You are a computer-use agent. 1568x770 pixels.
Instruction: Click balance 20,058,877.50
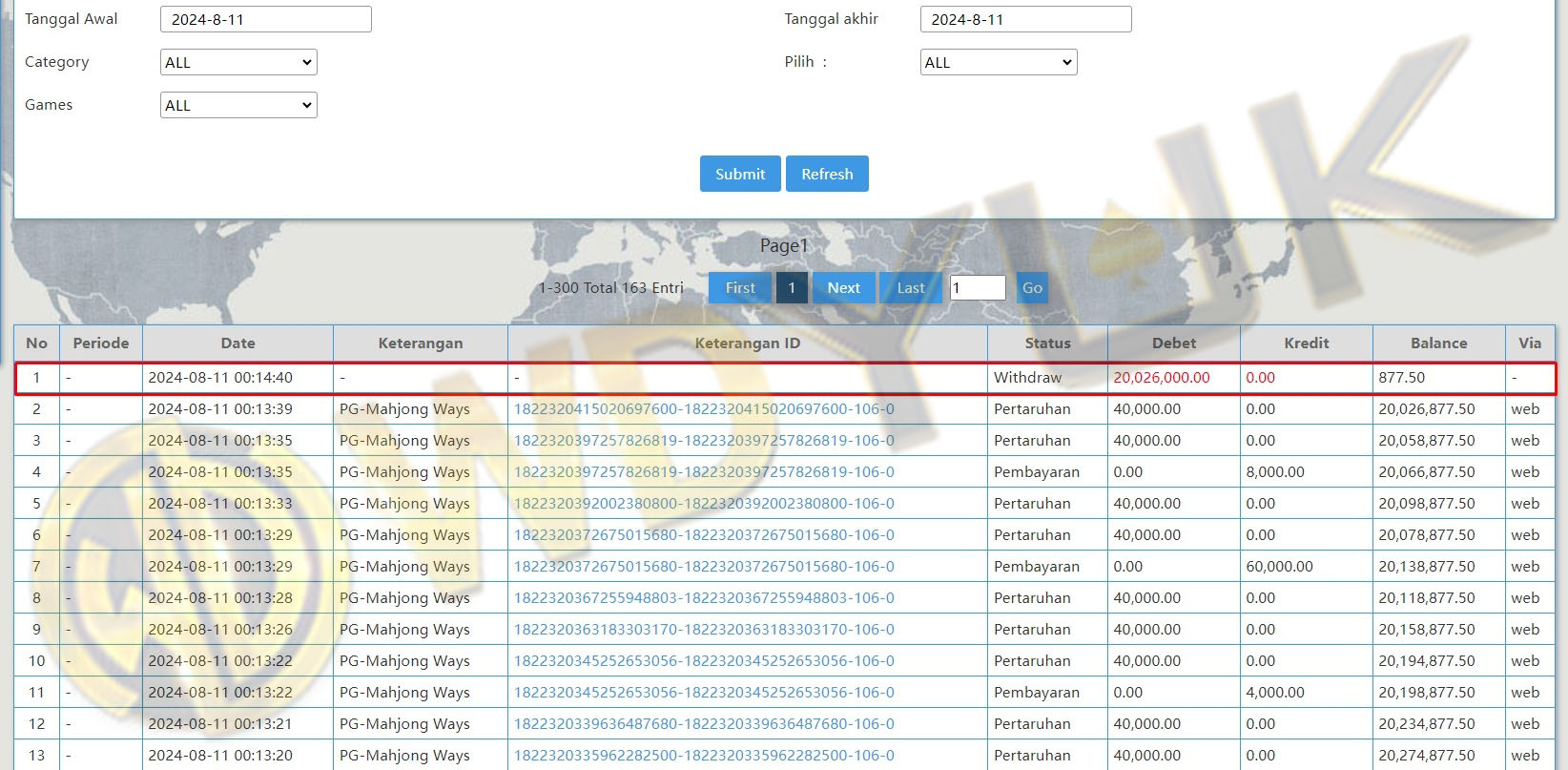pos(1426,440)
